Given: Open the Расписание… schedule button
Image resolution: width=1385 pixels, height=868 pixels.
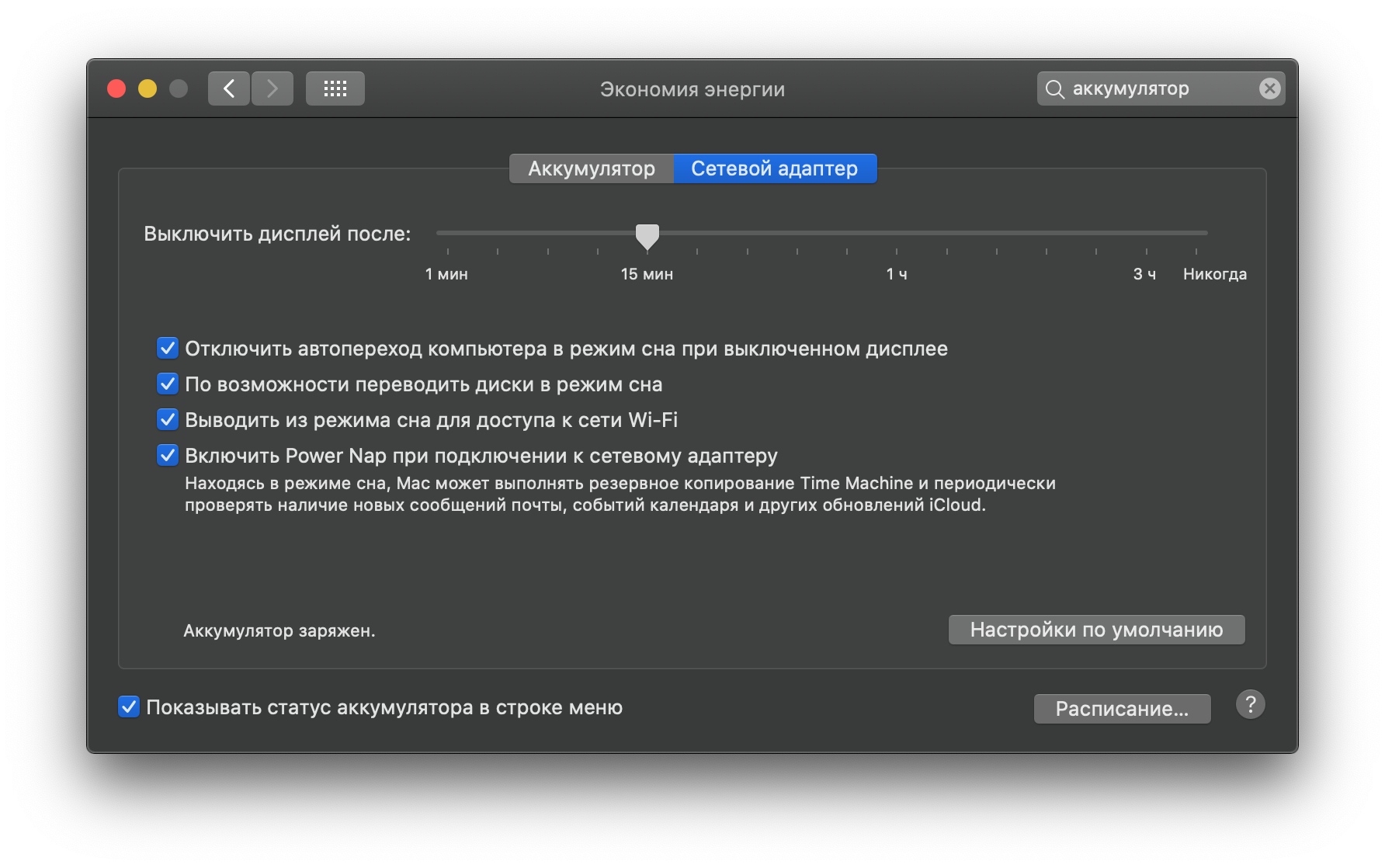Looking at the screenshot, I should pyautogui.click(x=1122, y=709).
